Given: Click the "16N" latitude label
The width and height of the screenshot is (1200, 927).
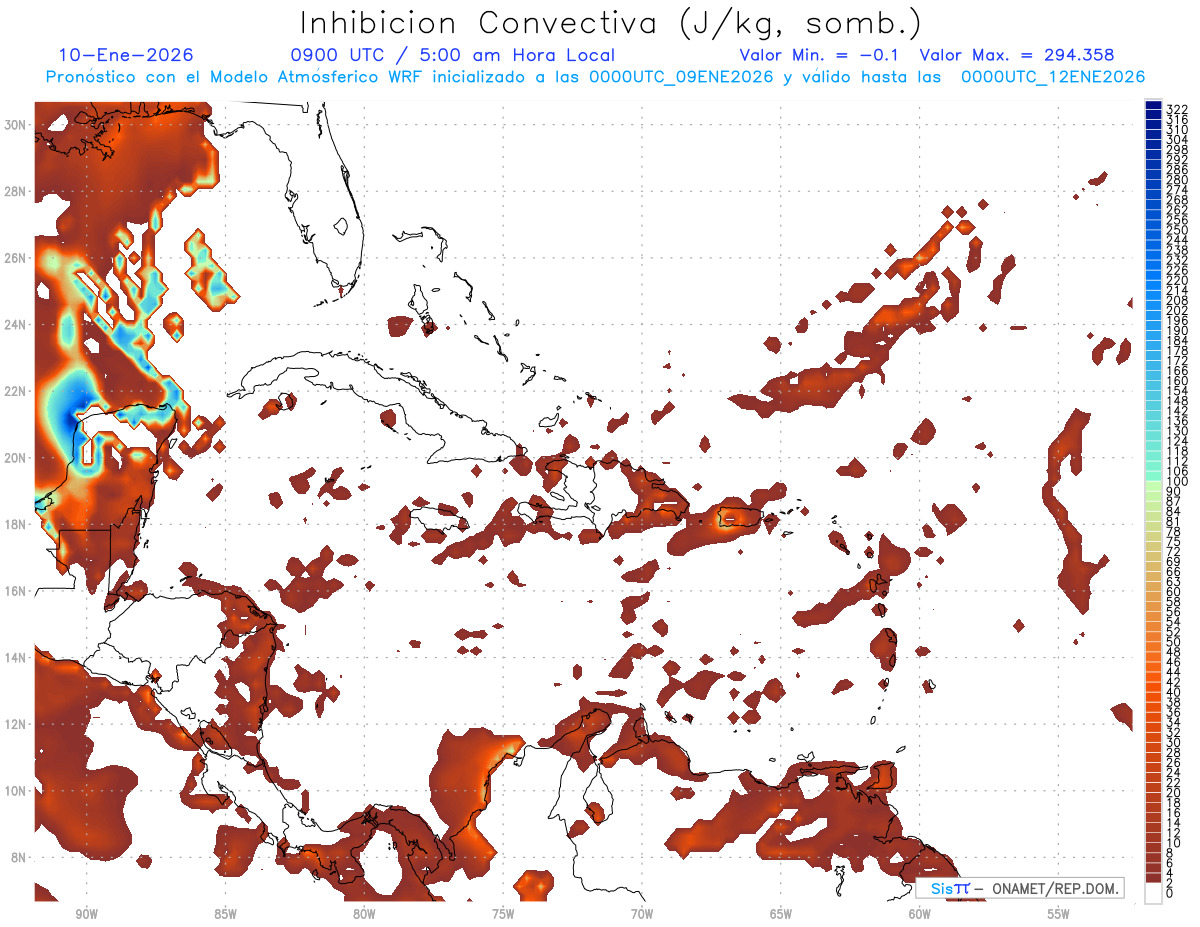Looking at the screenshot, I should tap(17, 591).
